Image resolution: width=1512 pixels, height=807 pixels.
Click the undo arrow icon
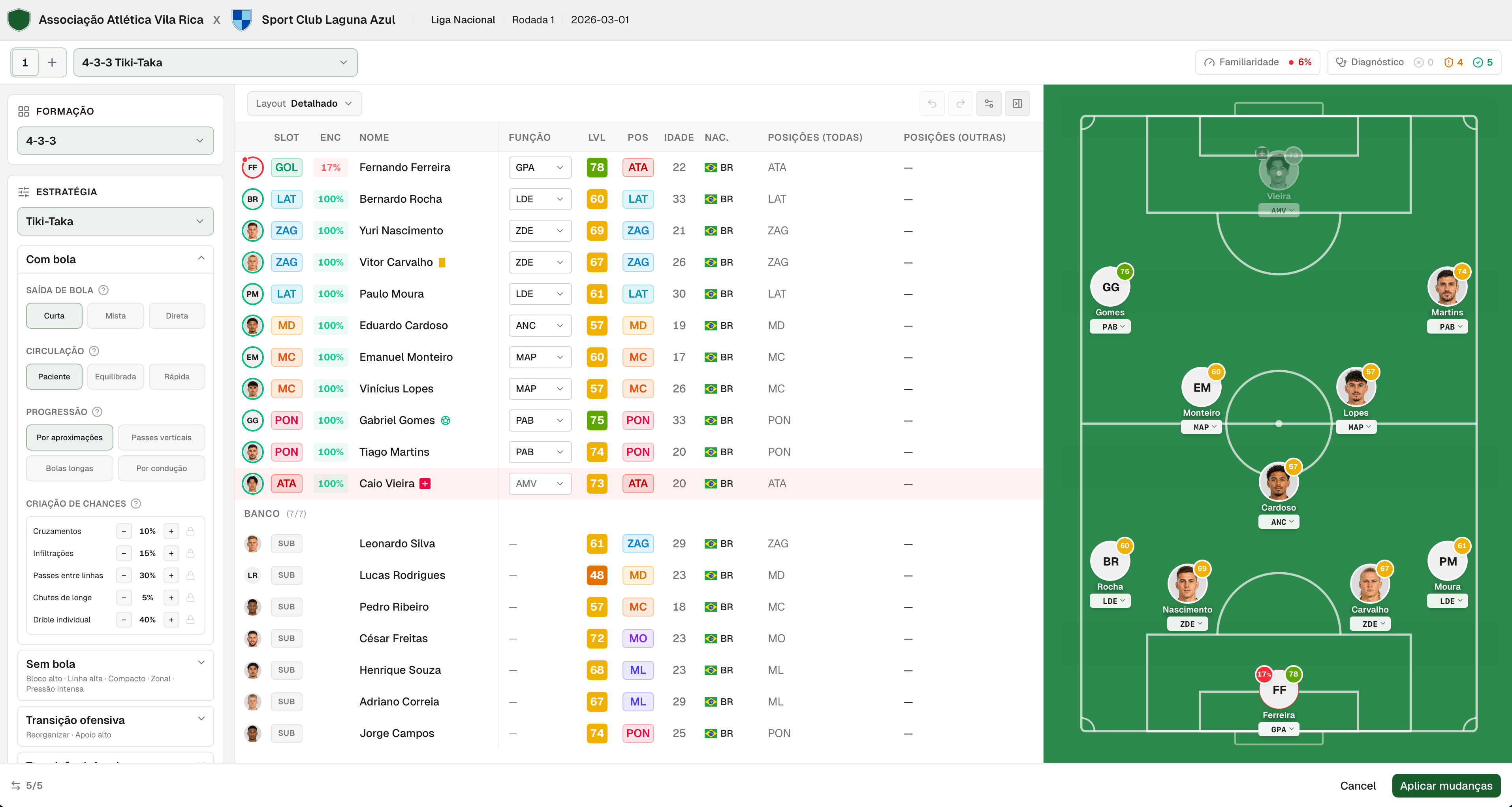tap(932, 104)
